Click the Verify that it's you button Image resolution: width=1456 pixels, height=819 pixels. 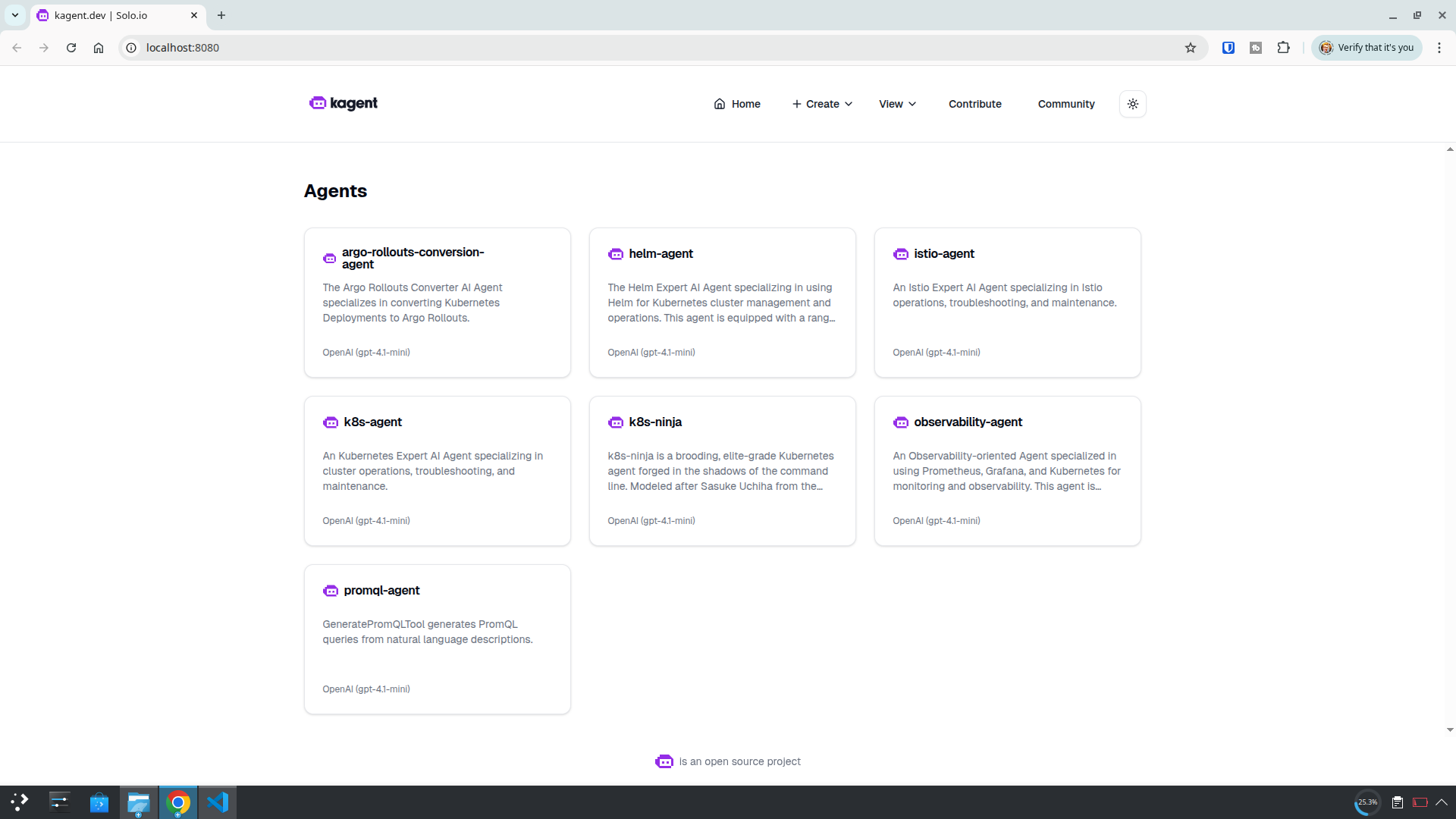[x=1367, y=47]
